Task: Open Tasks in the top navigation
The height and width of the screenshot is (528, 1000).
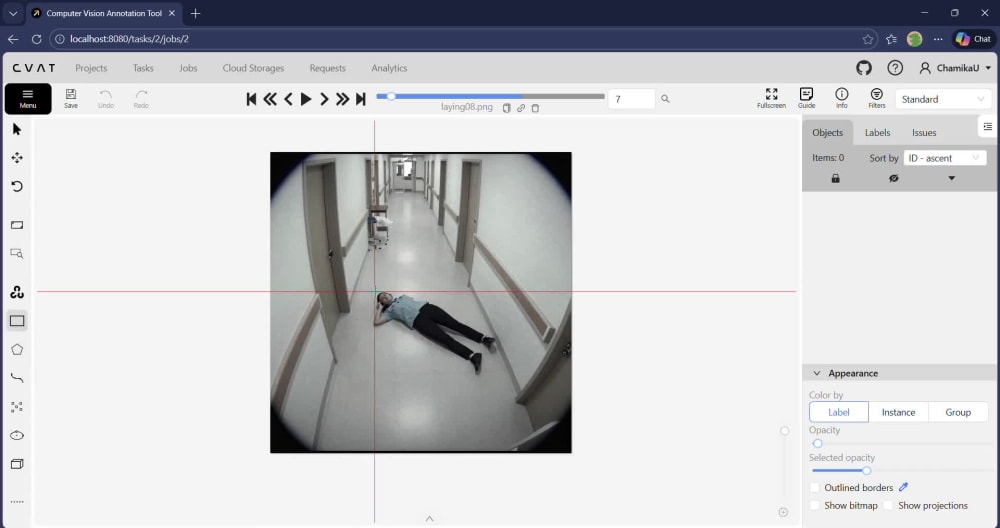Action: pos(143,68)
